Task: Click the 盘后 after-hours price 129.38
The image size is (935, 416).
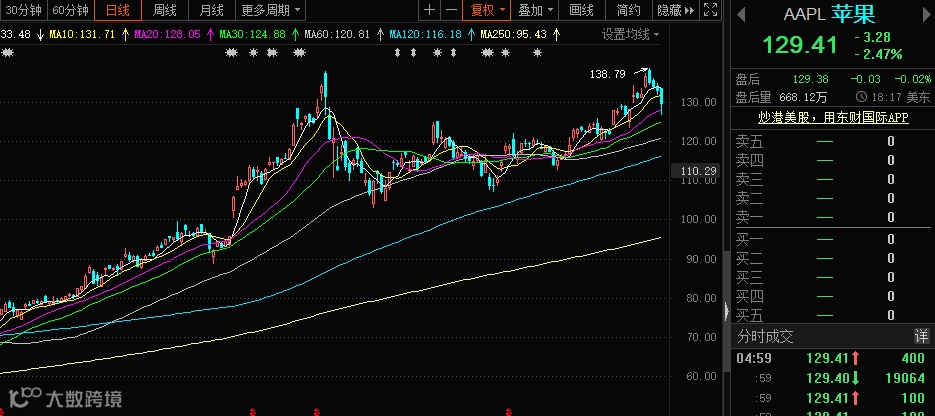Action: [x=810, y=79]
